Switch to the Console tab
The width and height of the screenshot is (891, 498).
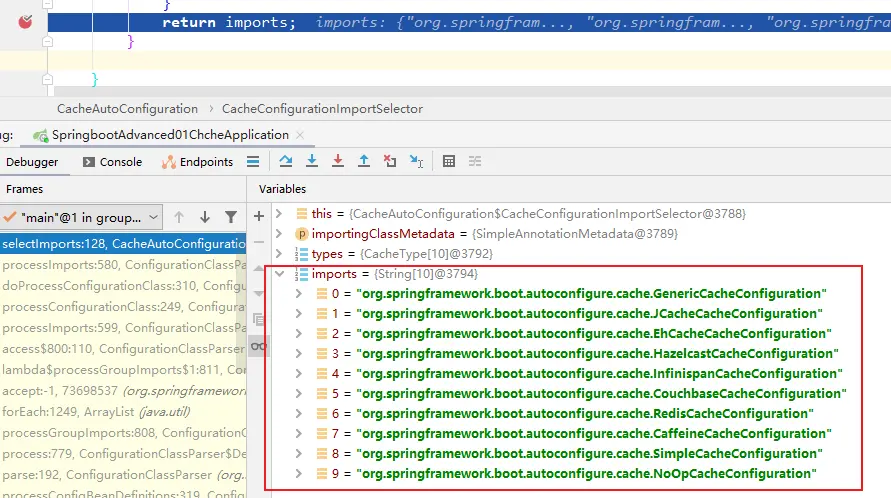113,162
